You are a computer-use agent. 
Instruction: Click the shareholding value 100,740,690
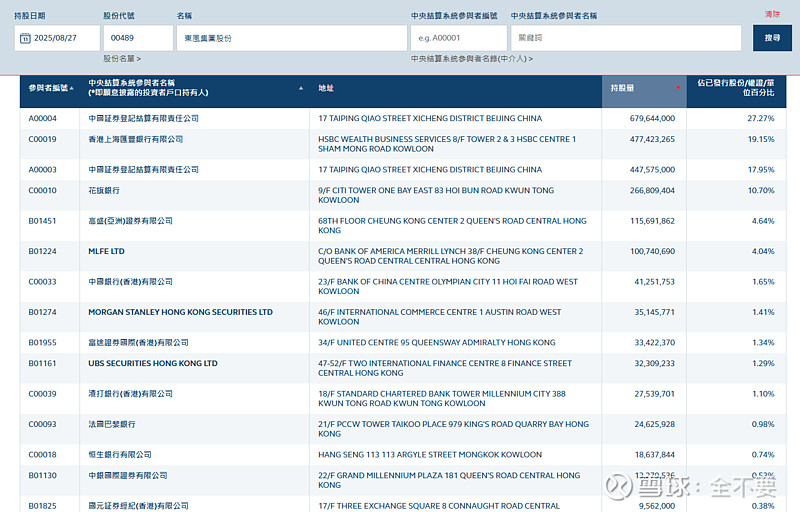[652, 251]
